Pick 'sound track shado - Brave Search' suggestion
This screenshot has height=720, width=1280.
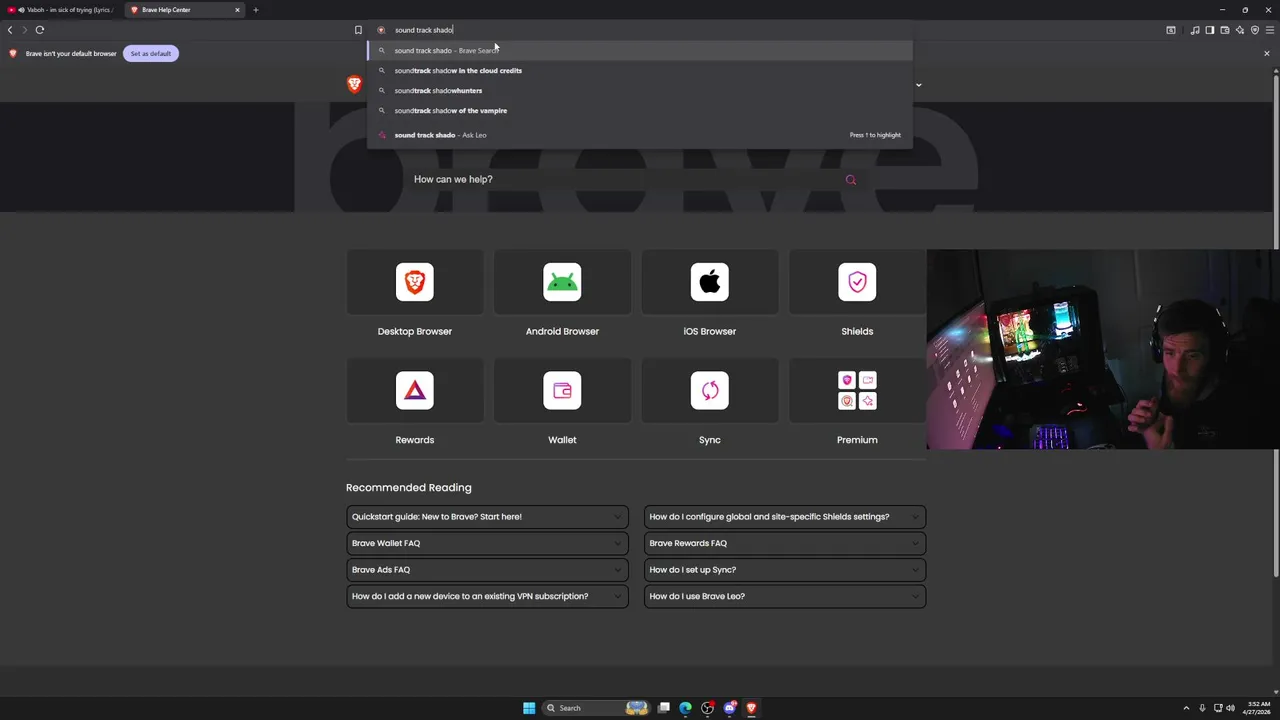(x=640, y=50)
